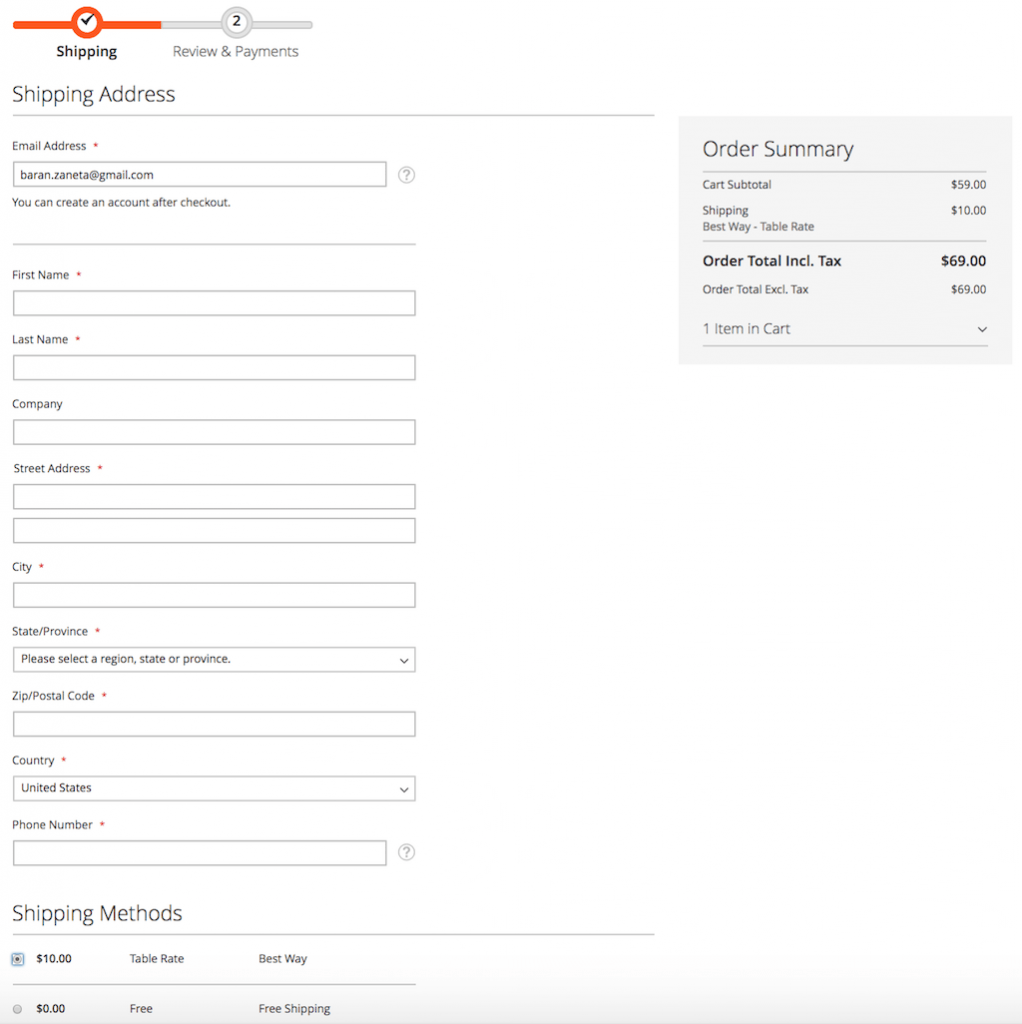The image size is (1022, 1024).
Task: Go to Review & Payments step
Action: (235, 52)
